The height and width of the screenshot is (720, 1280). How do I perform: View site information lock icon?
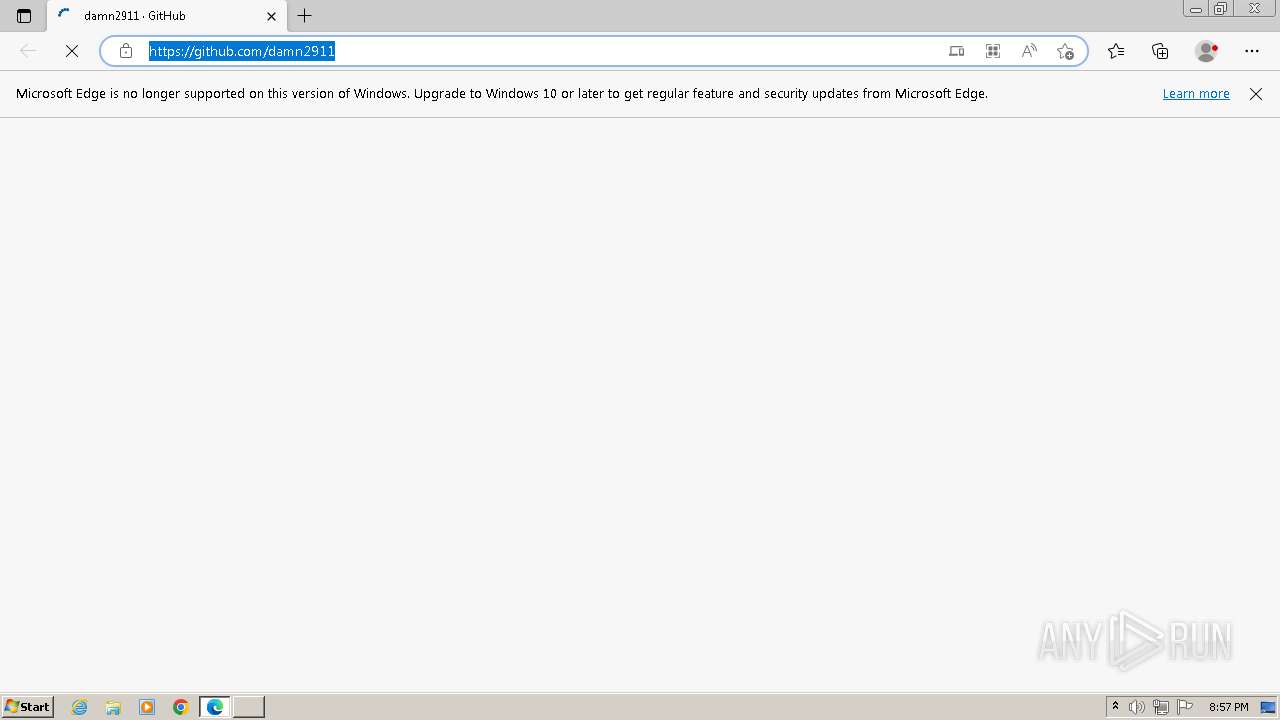(x=126, y=51)
